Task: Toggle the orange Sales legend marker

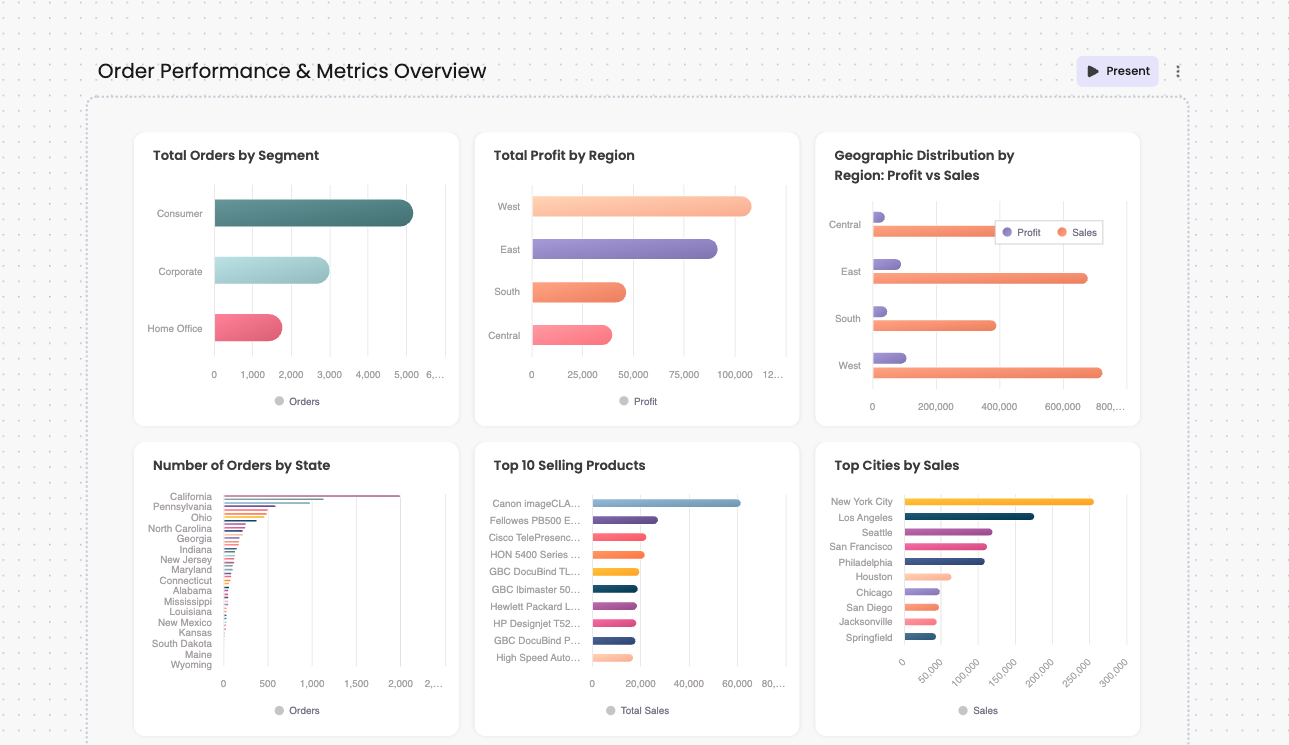Action: 1062,232
